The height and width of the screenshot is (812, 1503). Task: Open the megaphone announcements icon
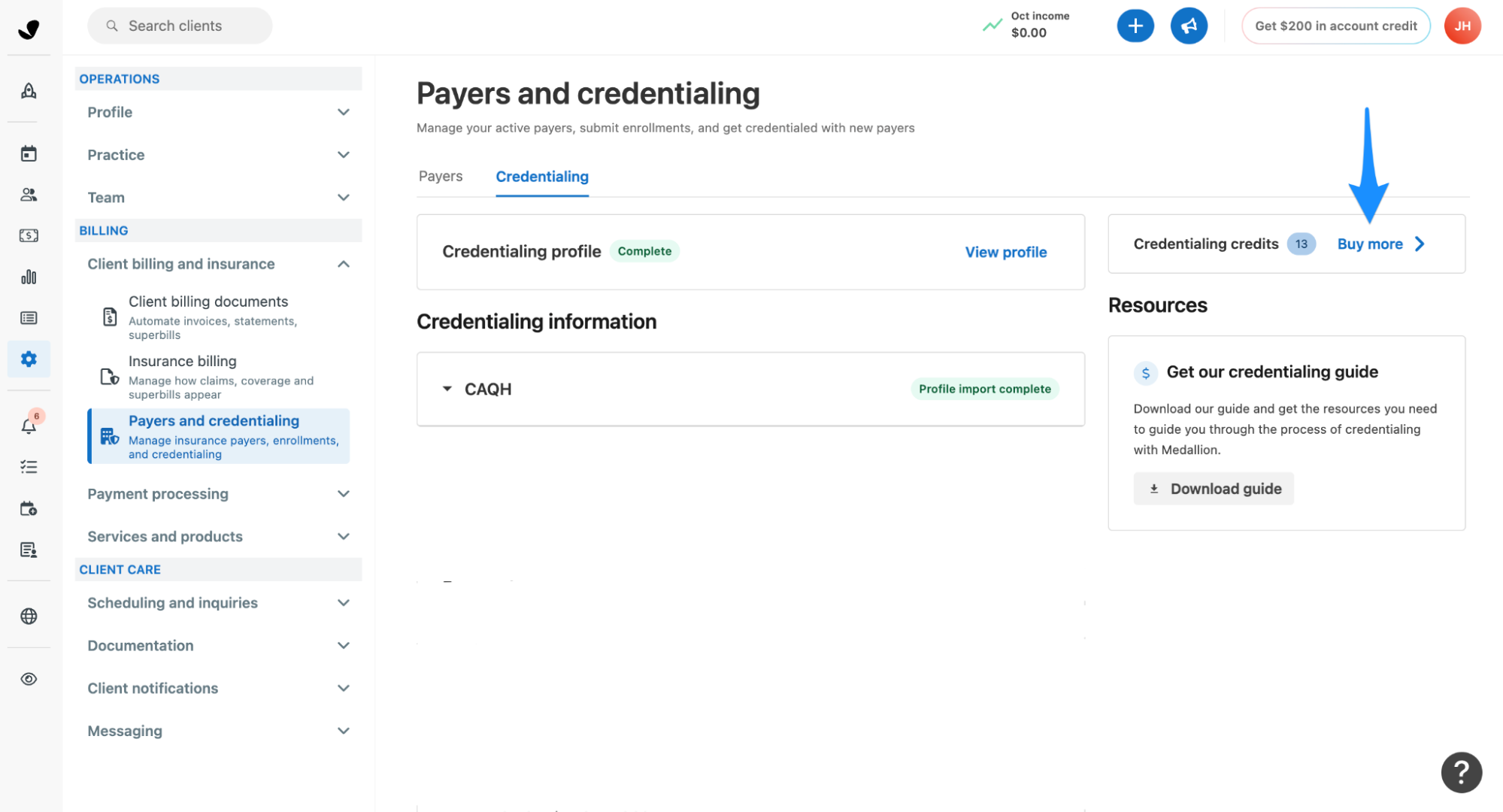(x=1189, y=26)
